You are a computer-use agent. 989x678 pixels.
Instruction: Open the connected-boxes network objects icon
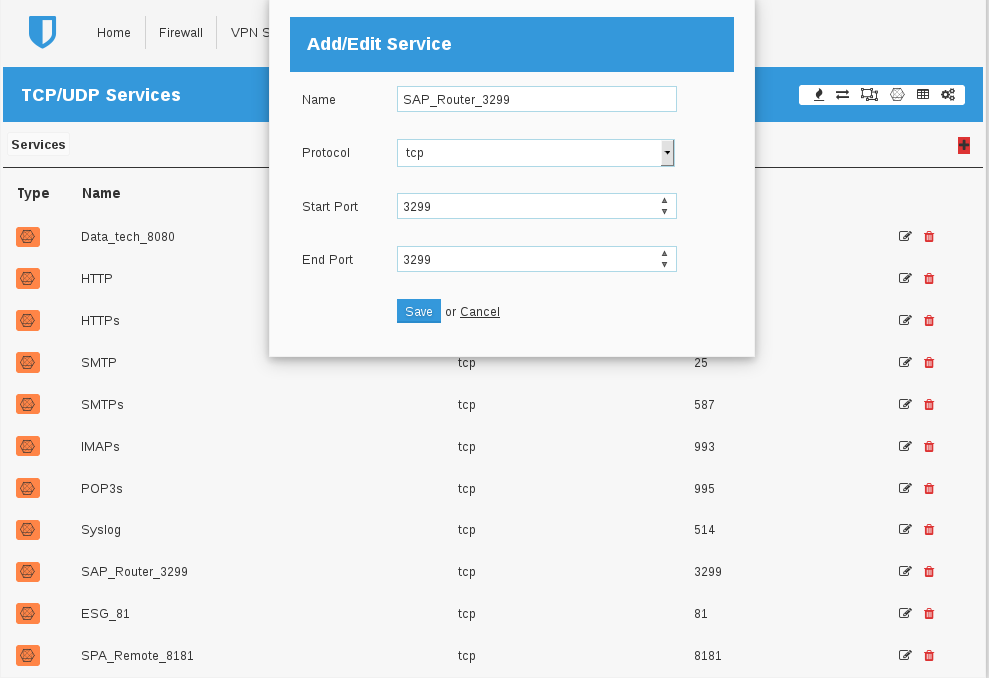[x=869, y=95]
